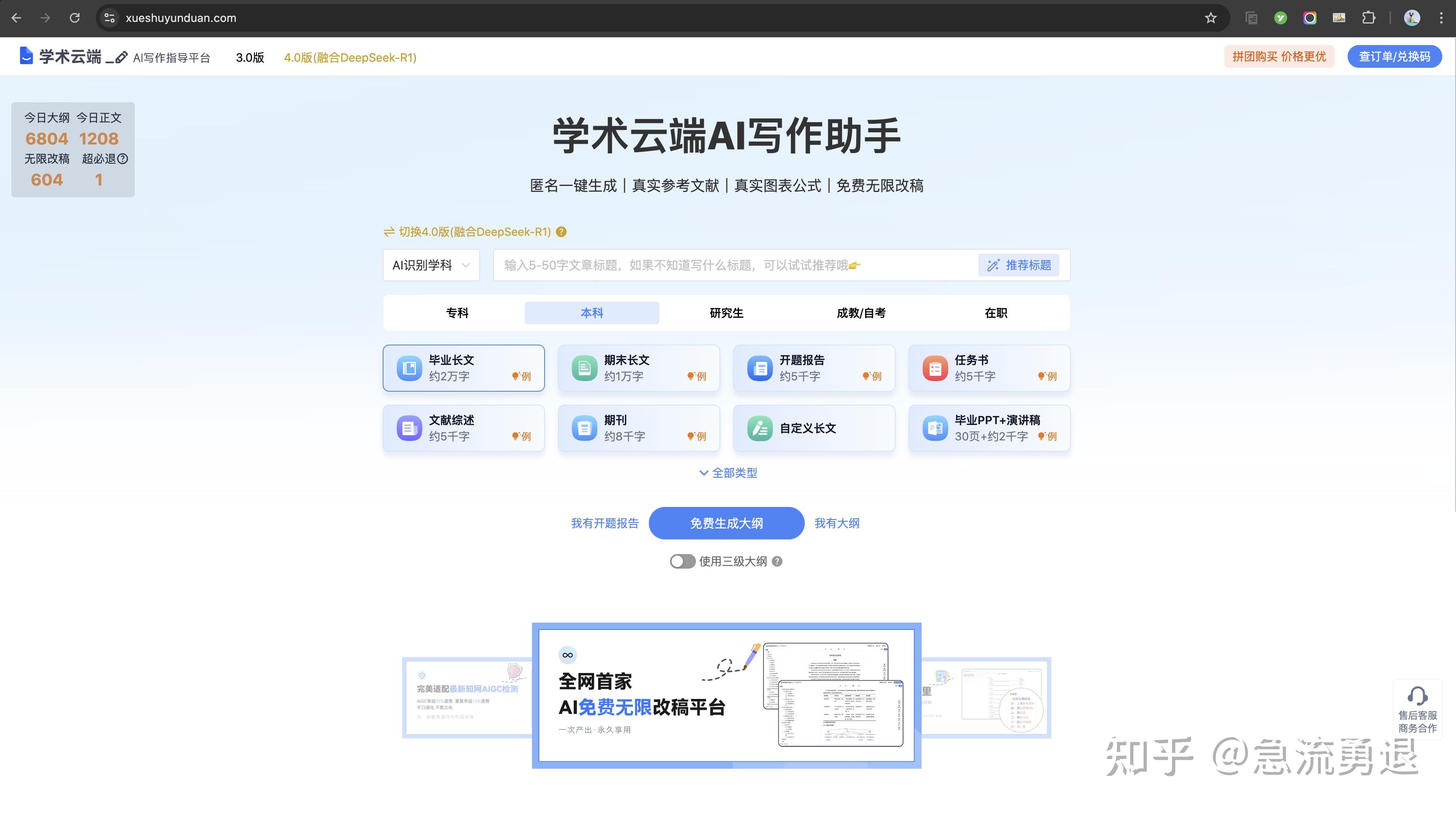Click the 我有开题报告 link
Image resolution: width=1456 pixels, height=815 pixels.
[x=605, y=523]
